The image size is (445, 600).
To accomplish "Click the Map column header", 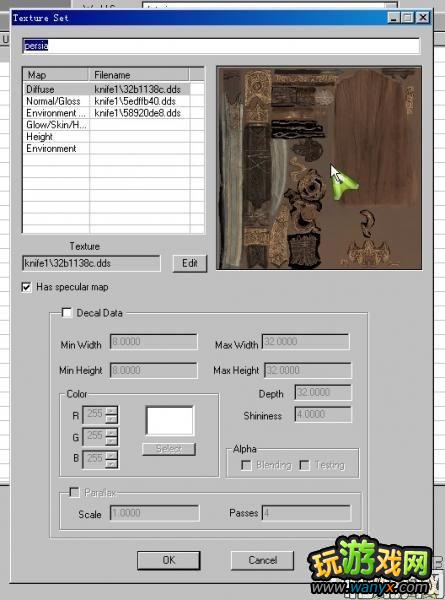I will point(56,75).
